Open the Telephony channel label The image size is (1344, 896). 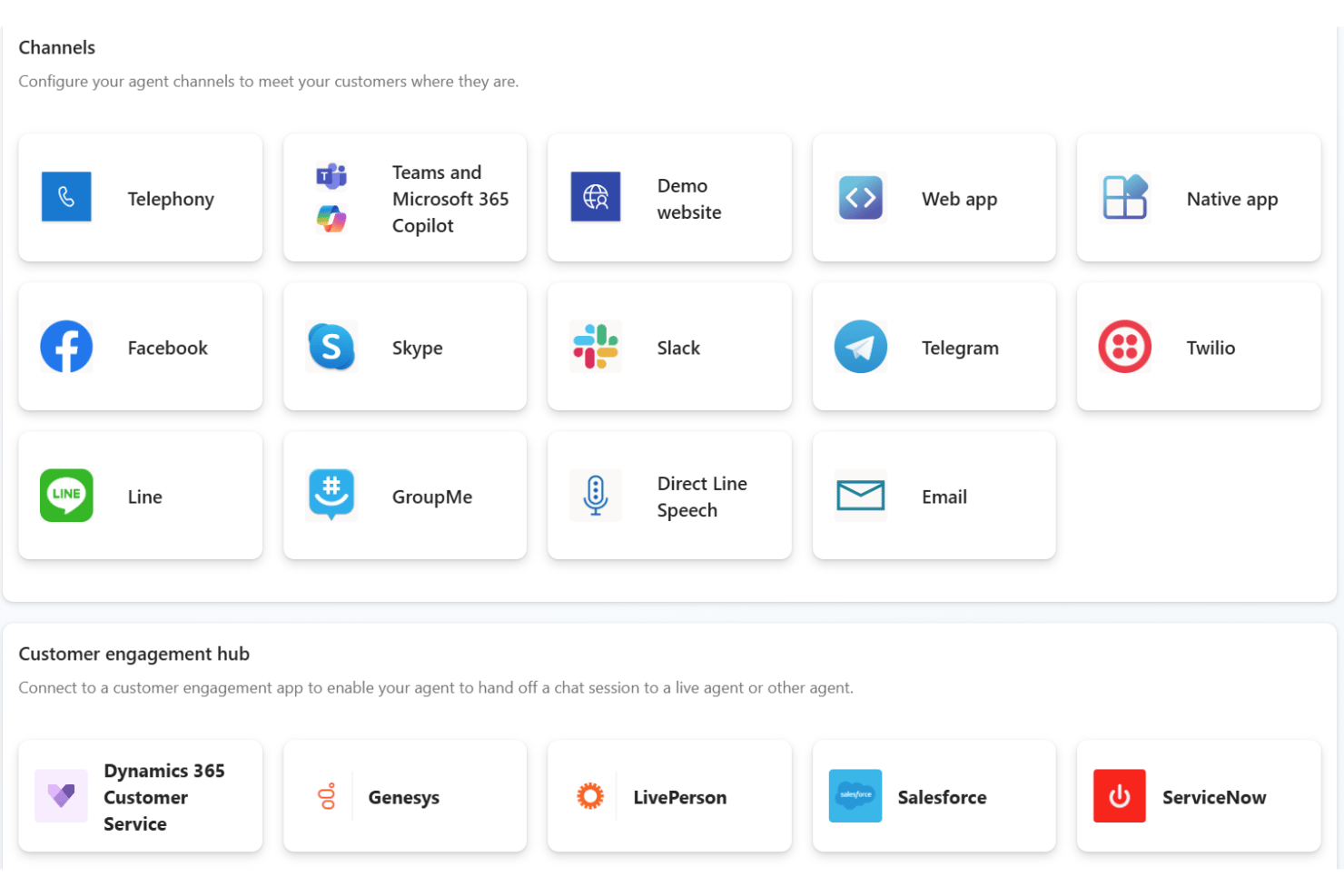point(171,199)
